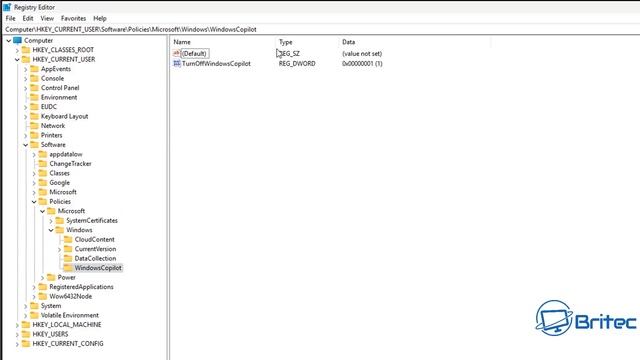Click the Keyboard Layout folder icon

35,116
